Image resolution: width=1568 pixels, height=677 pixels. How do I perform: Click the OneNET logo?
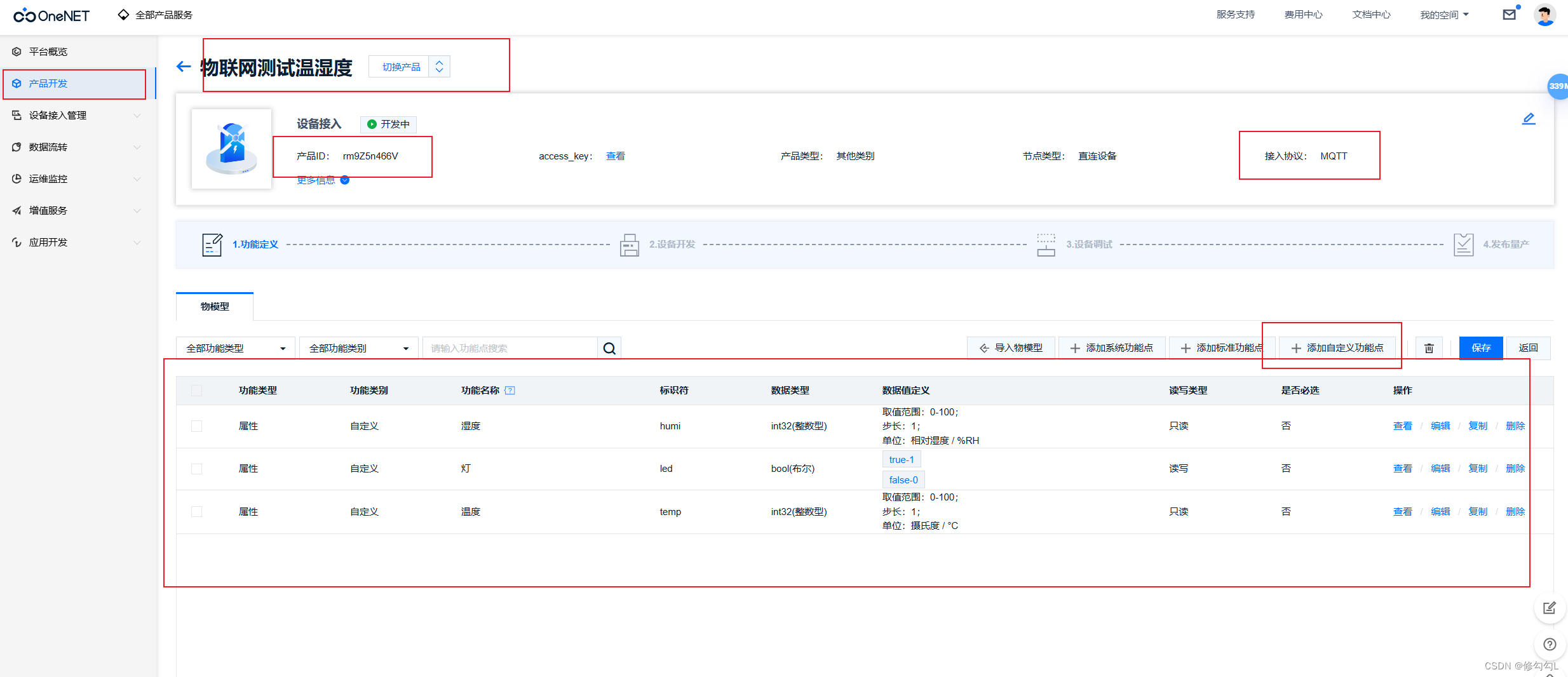point(51,15)
